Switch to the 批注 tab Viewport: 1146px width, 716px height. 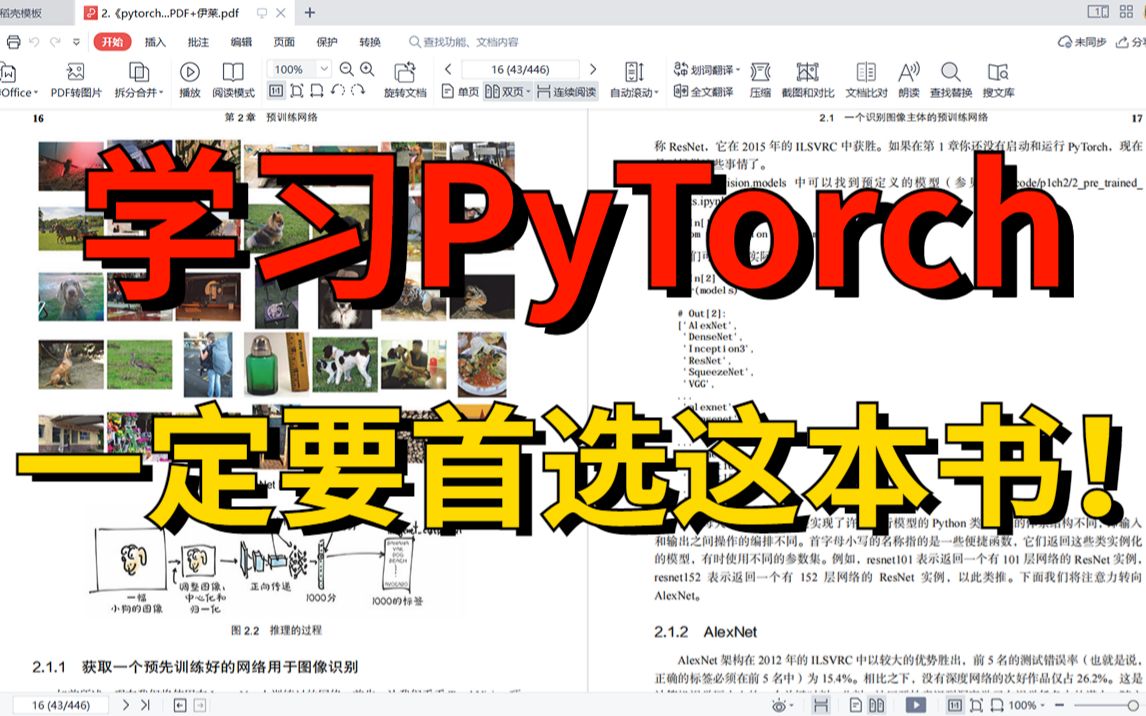pyautogui.click(x=198, y=42)
